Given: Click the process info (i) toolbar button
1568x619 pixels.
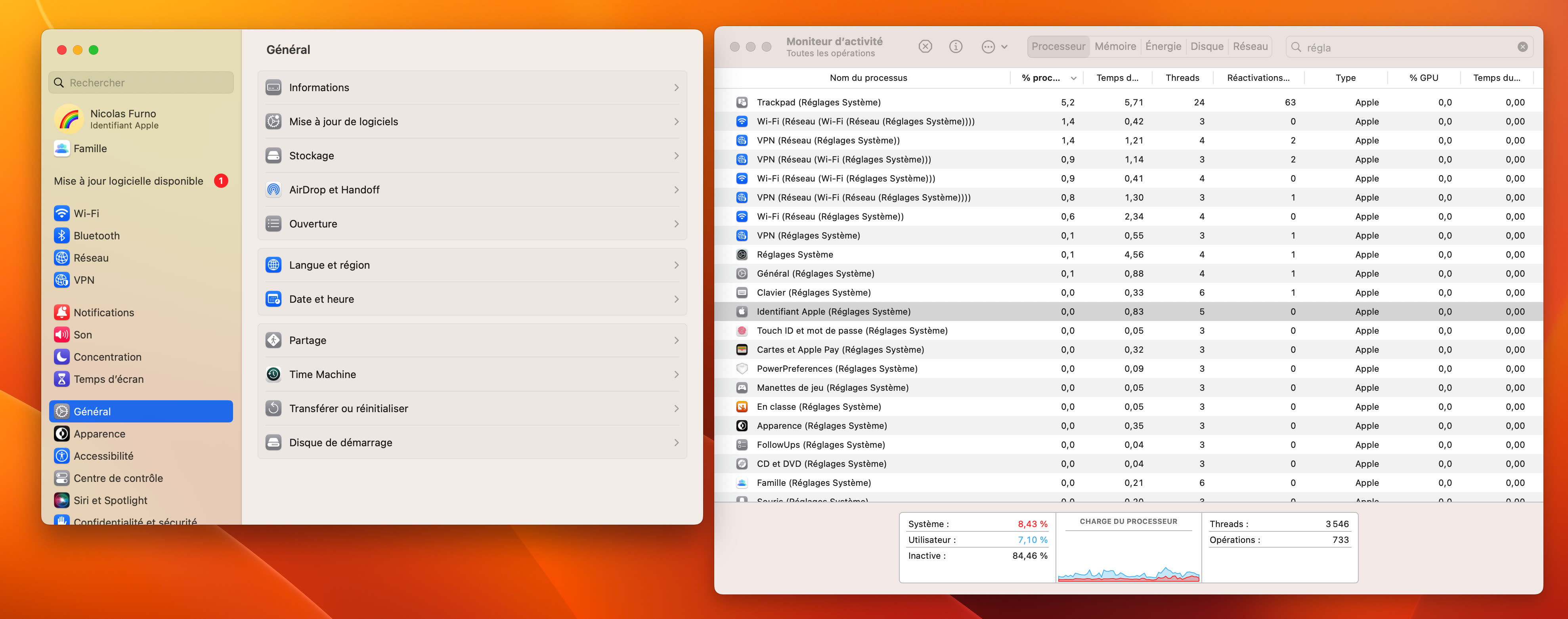Looking at the screenshot, I should coord(956,47).
